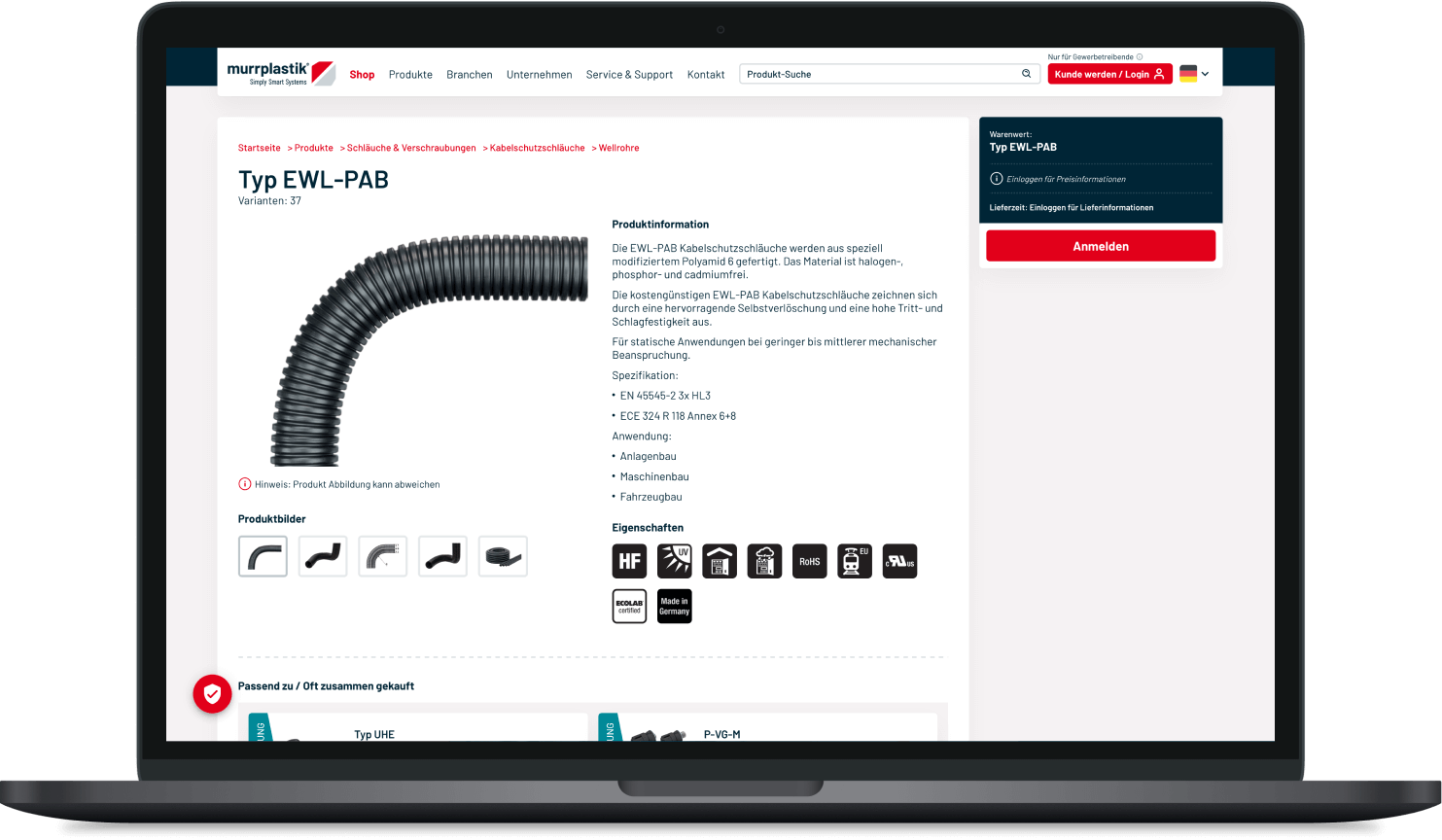Open the Service & Support menu
This screenshot has width=1442, height=840.
tap(629, 75)
